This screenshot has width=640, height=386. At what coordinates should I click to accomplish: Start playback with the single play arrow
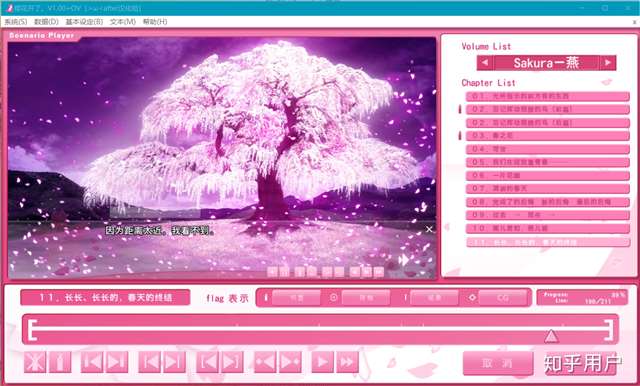coord(322,362)
